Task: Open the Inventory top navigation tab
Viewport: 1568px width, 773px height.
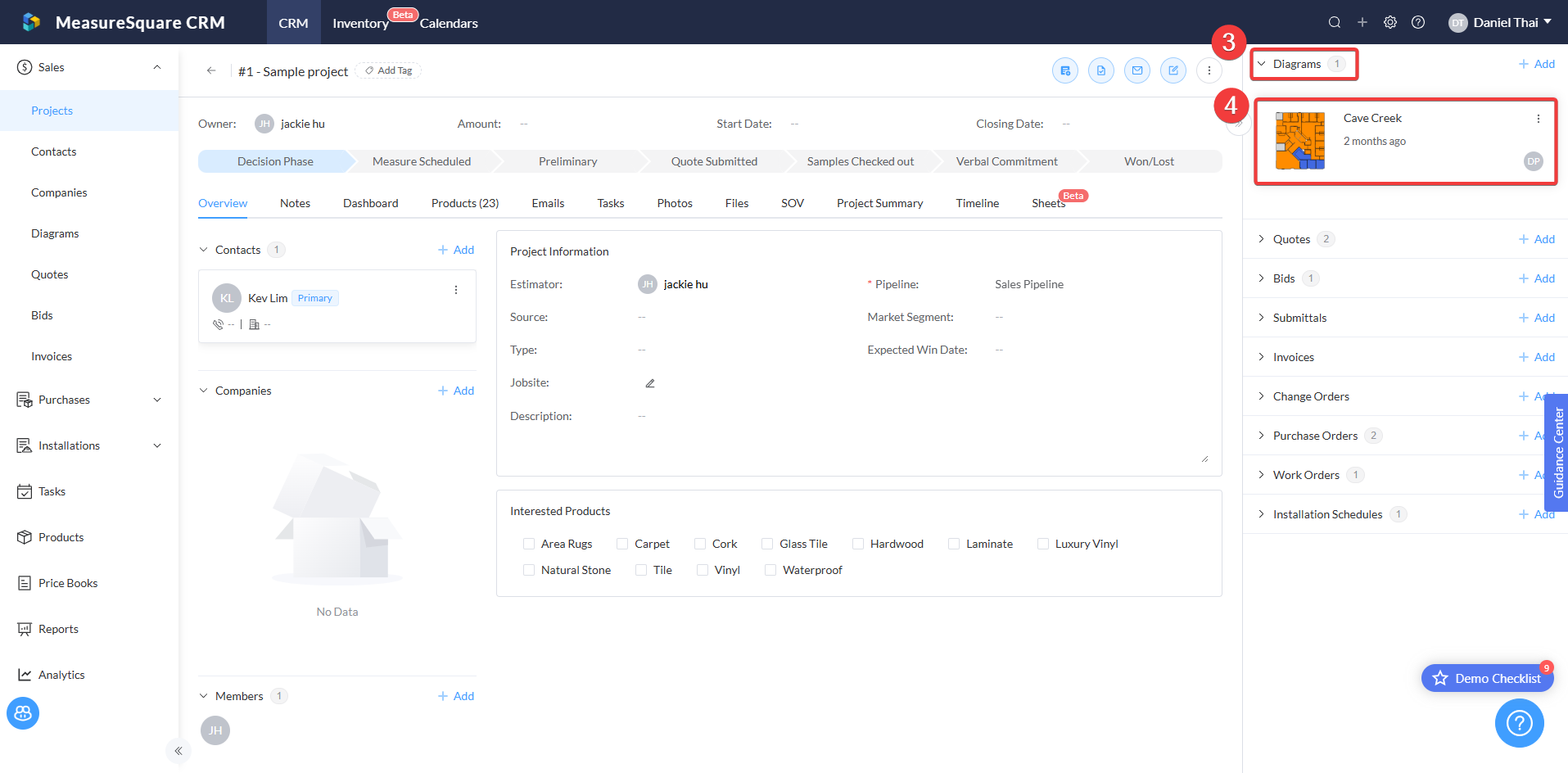Action: (x=360, y=23)
